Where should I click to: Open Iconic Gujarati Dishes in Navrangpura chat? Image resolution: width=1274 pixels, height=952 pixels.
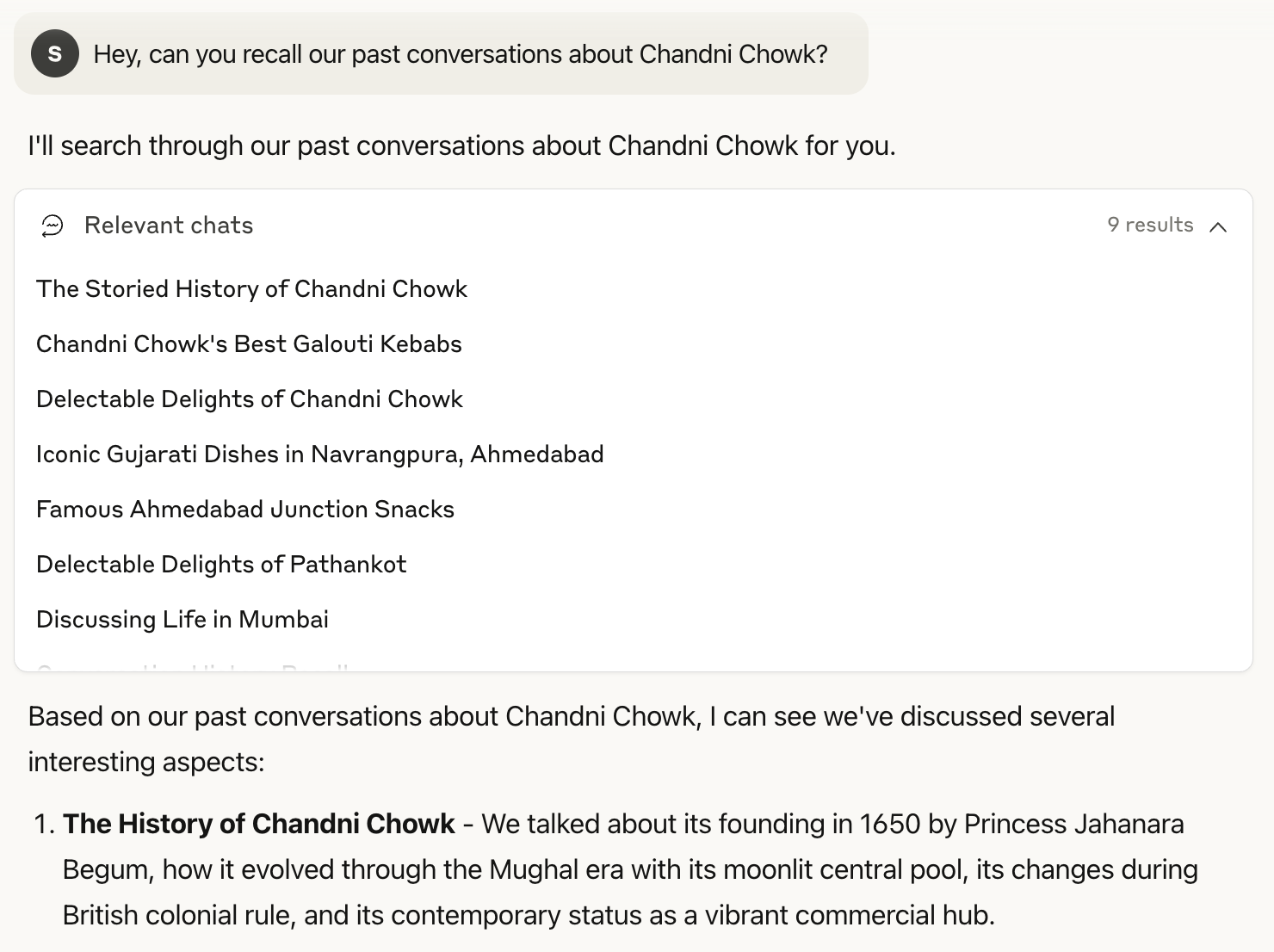point(319,454)
